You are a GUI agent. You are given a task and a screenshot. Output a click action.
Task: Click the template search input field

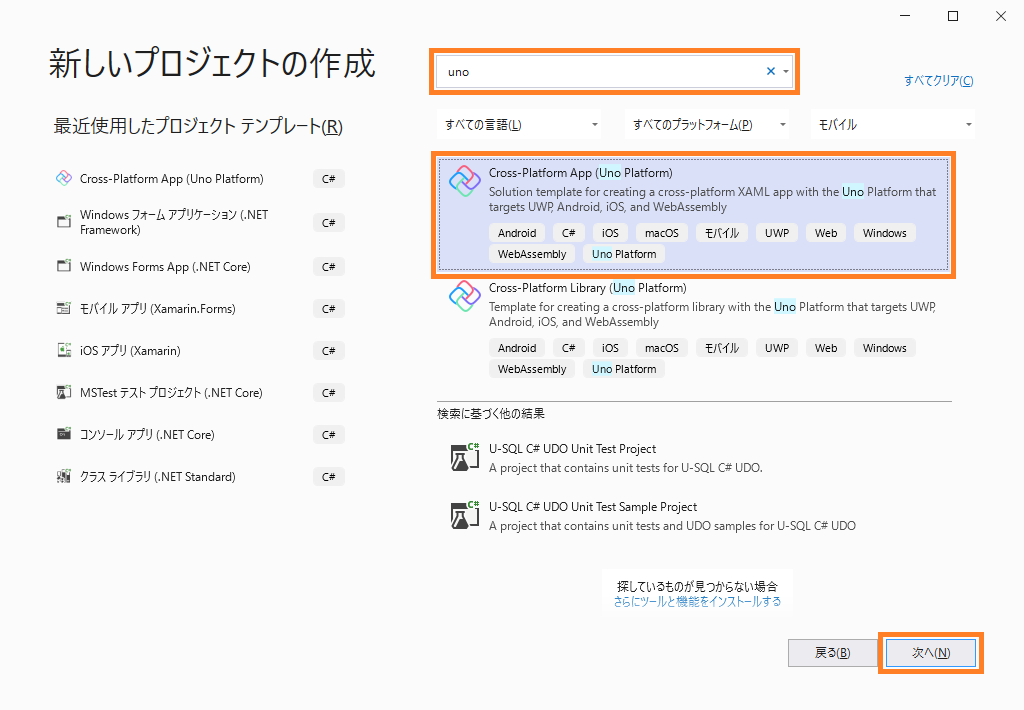(x=600, y=72)
